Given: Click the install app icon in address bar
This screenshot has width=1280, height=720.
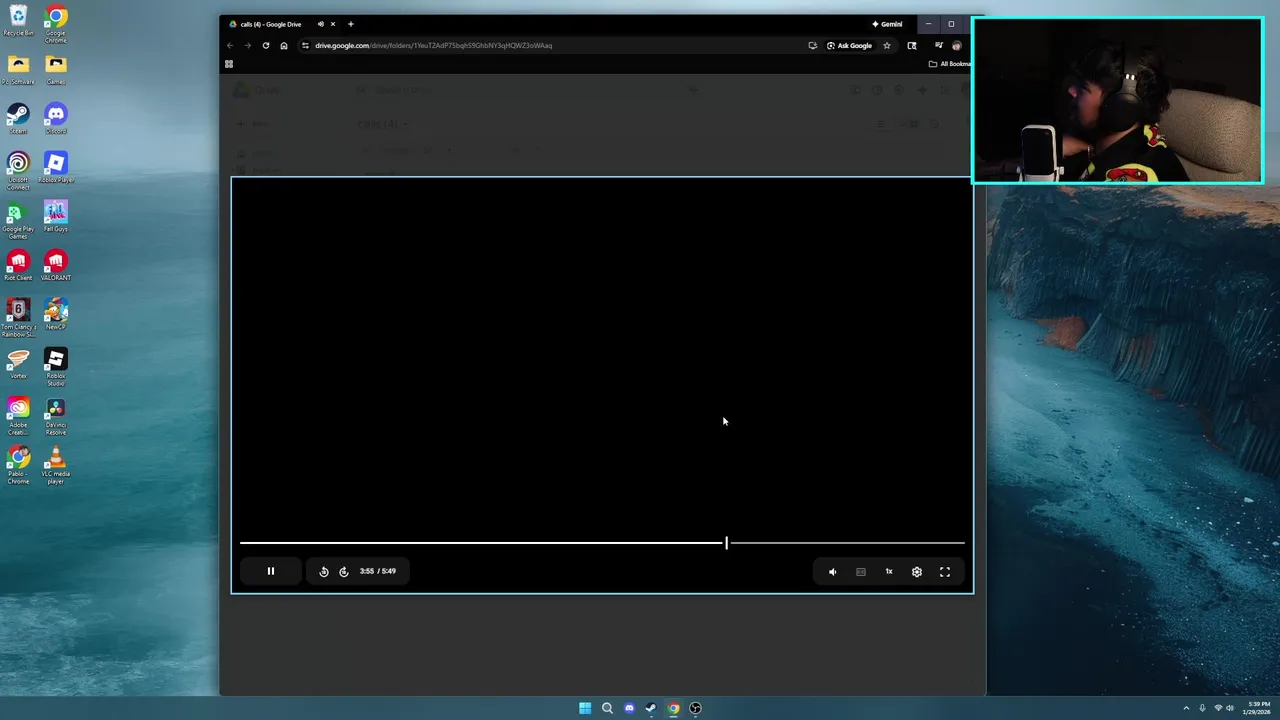Looking at the screenshot, I should click(x=812, y=45).
